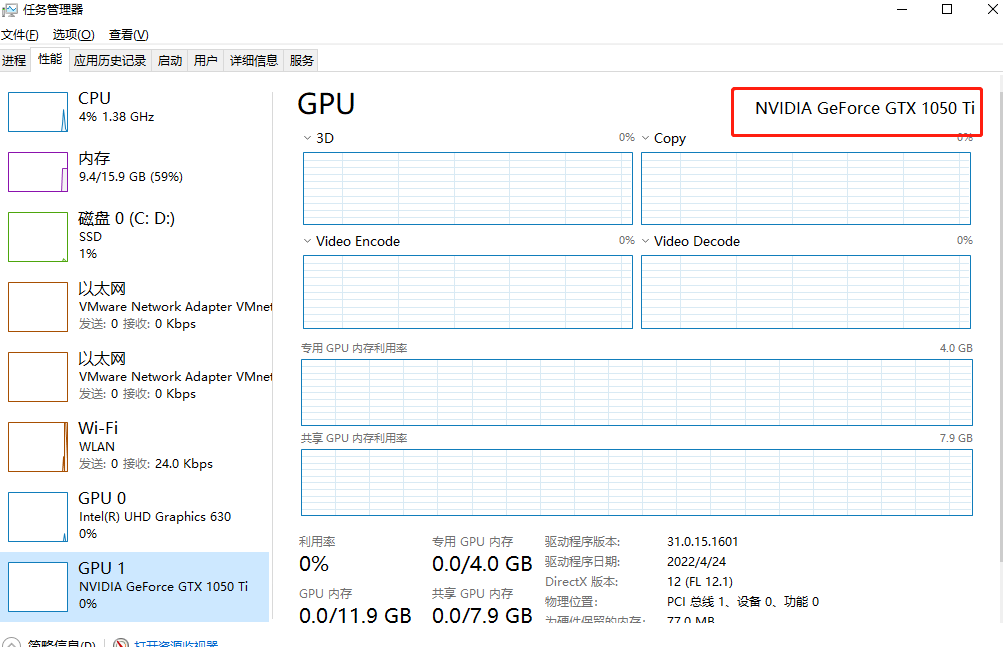Open the 服务 tab
Viewport: 1003px width, 647px height.
[x=301, y=60]
